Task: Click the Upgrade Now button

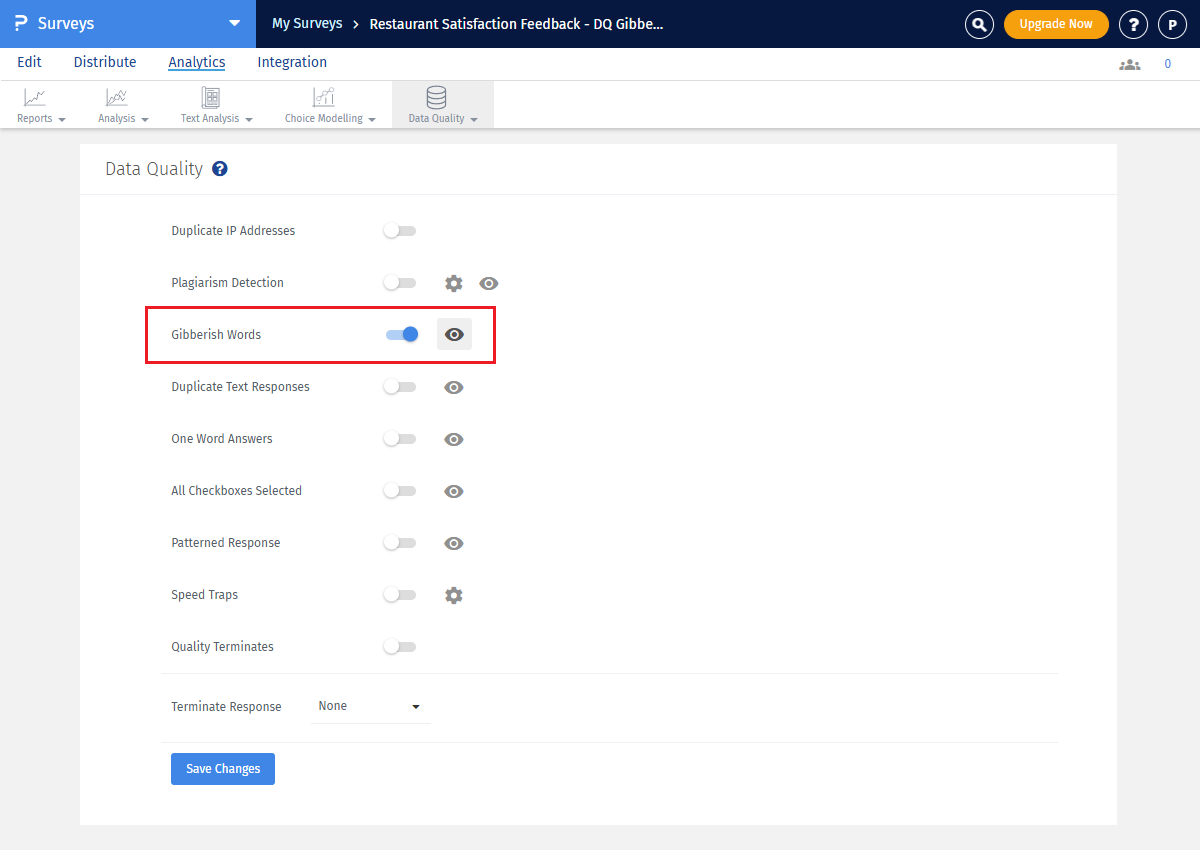Action: (1056, 24)
